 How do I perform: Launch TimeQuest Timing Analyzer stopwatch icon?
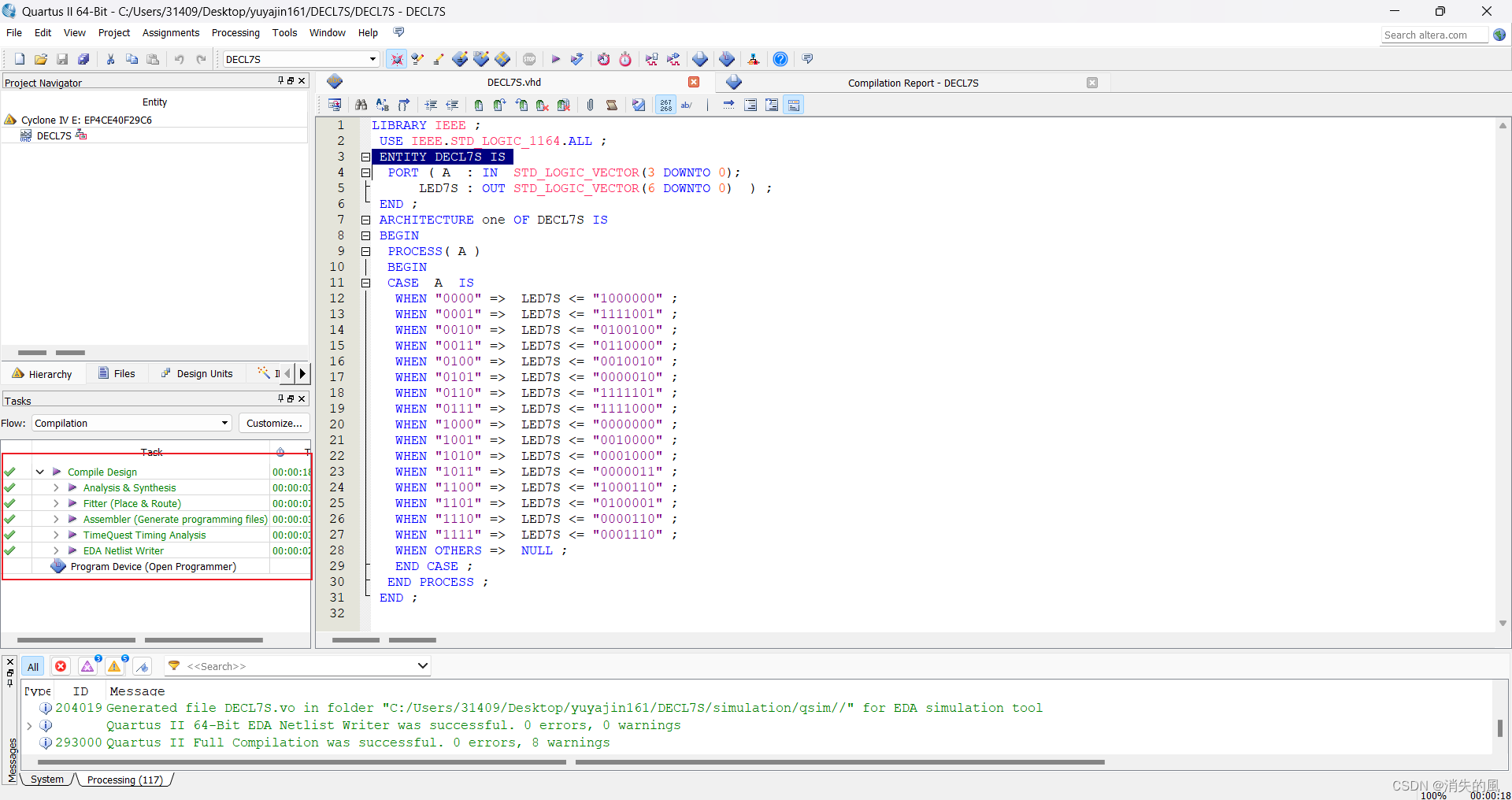(x=624, y=59)
